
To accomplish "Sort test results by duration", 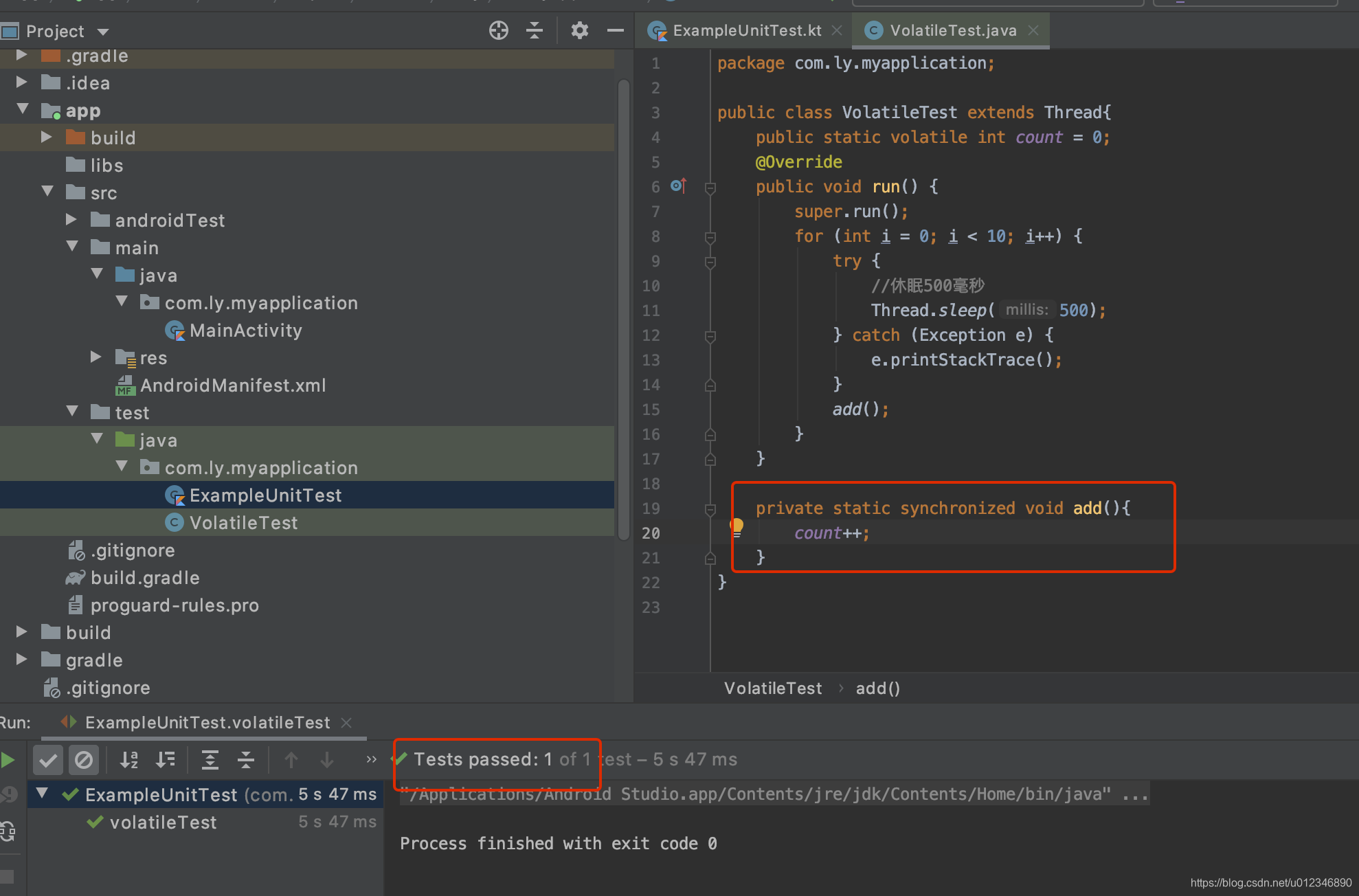I will pos(165,760).
